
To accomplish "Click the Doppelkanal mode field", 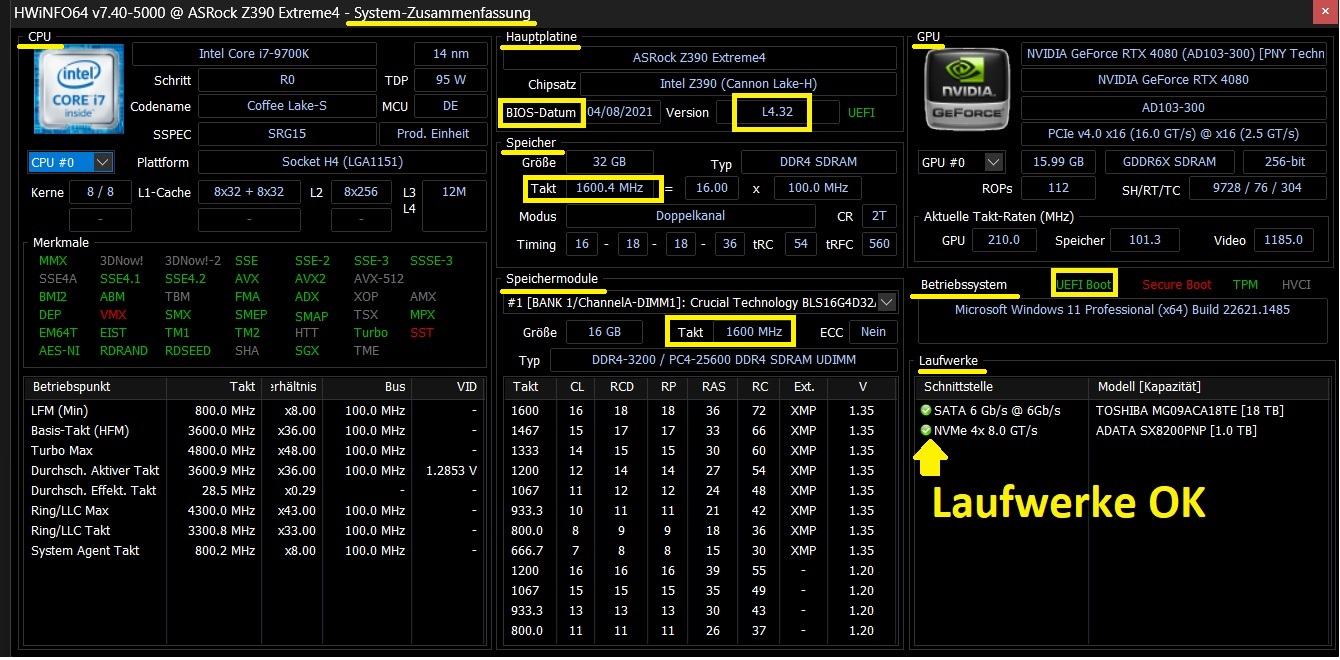I will click(690, 216).
